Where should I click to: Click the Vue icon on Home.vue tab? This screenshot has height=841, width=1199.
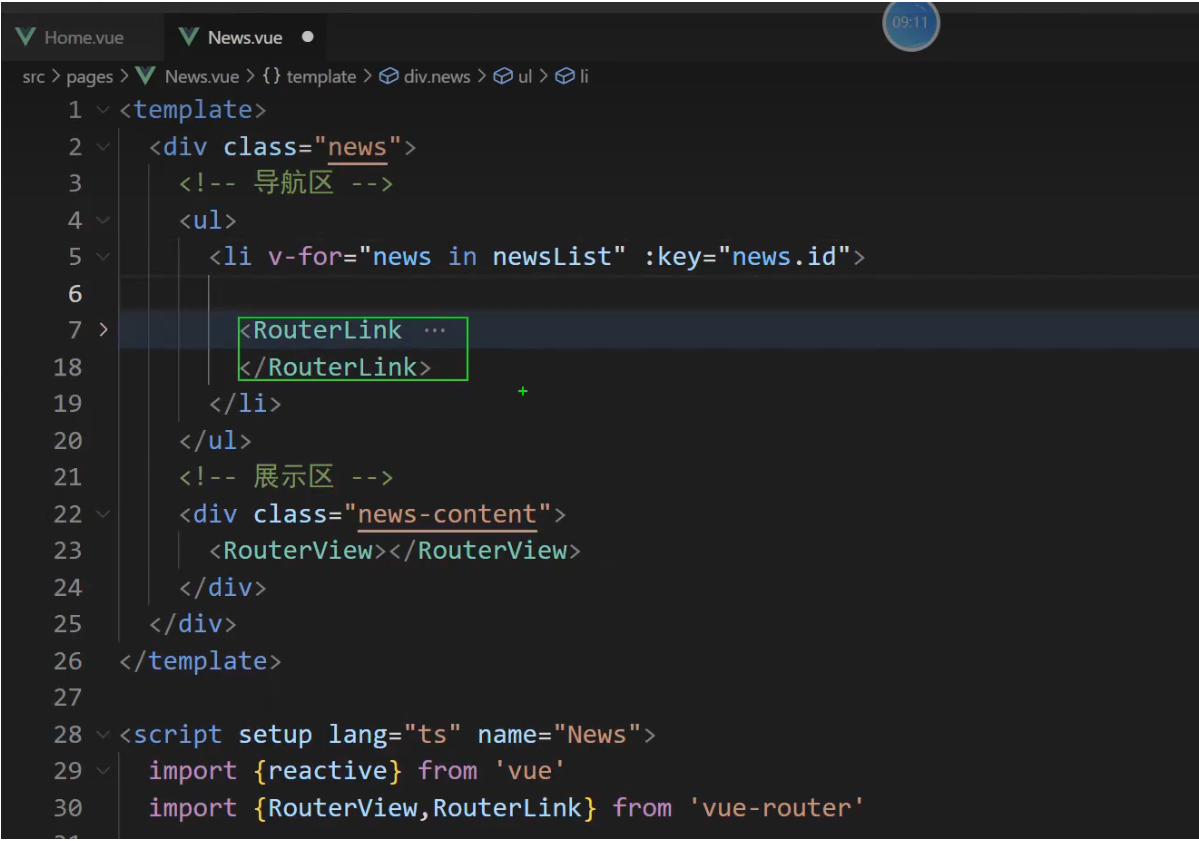[25, 37]
